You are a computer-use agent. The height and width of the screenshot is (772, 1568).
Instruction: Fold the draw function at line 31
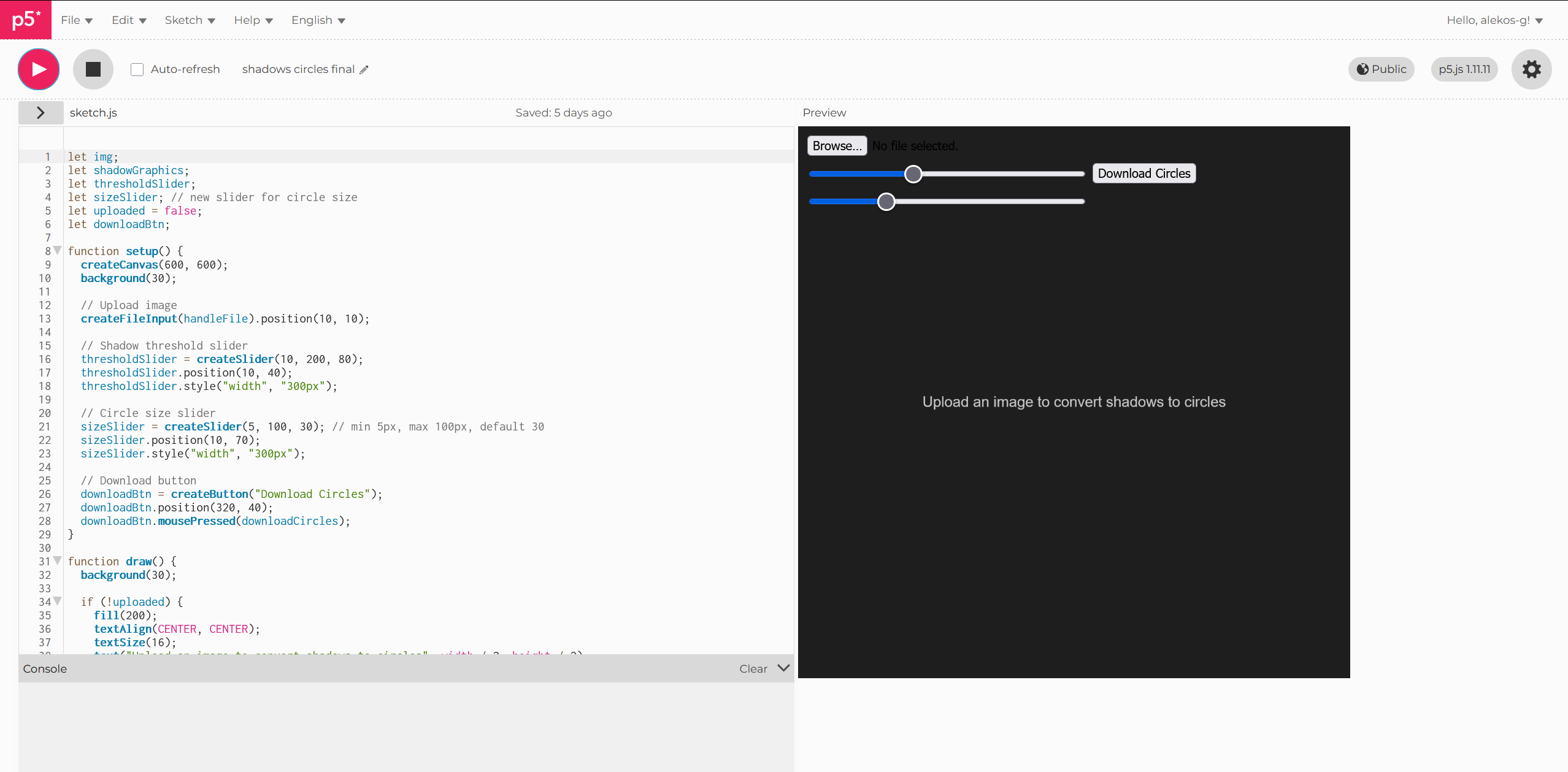[58, 560]
